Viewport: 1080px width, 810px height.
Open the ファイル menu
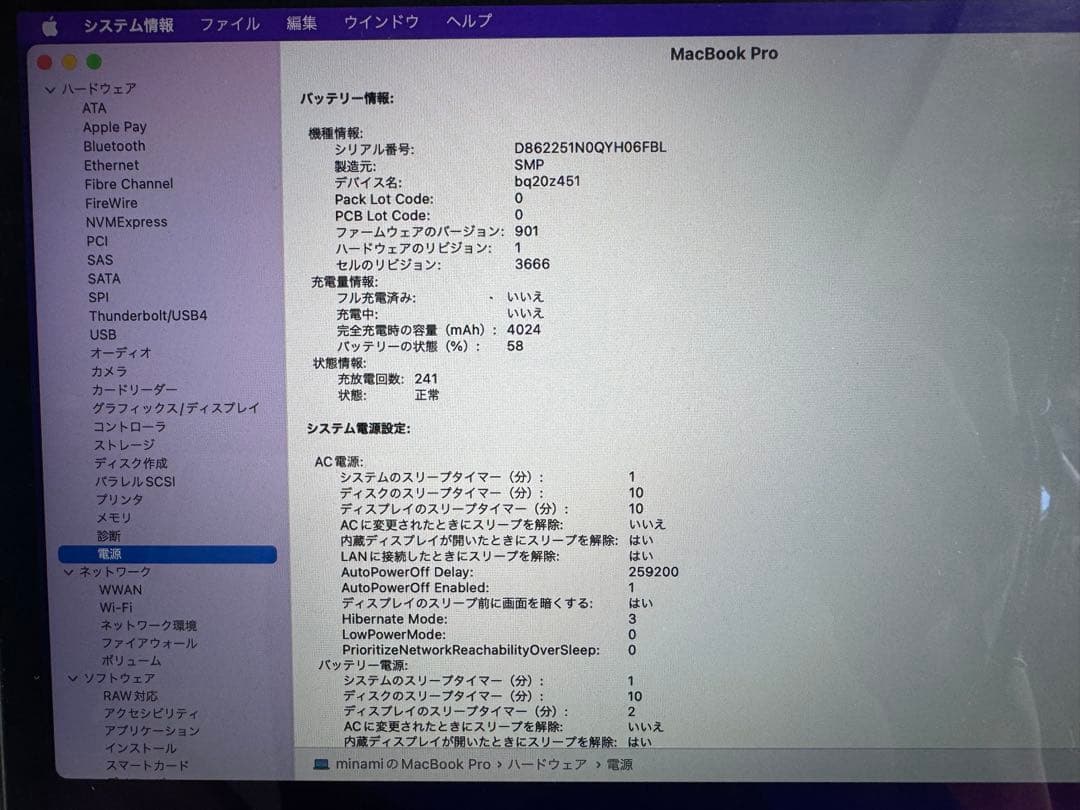230,24
